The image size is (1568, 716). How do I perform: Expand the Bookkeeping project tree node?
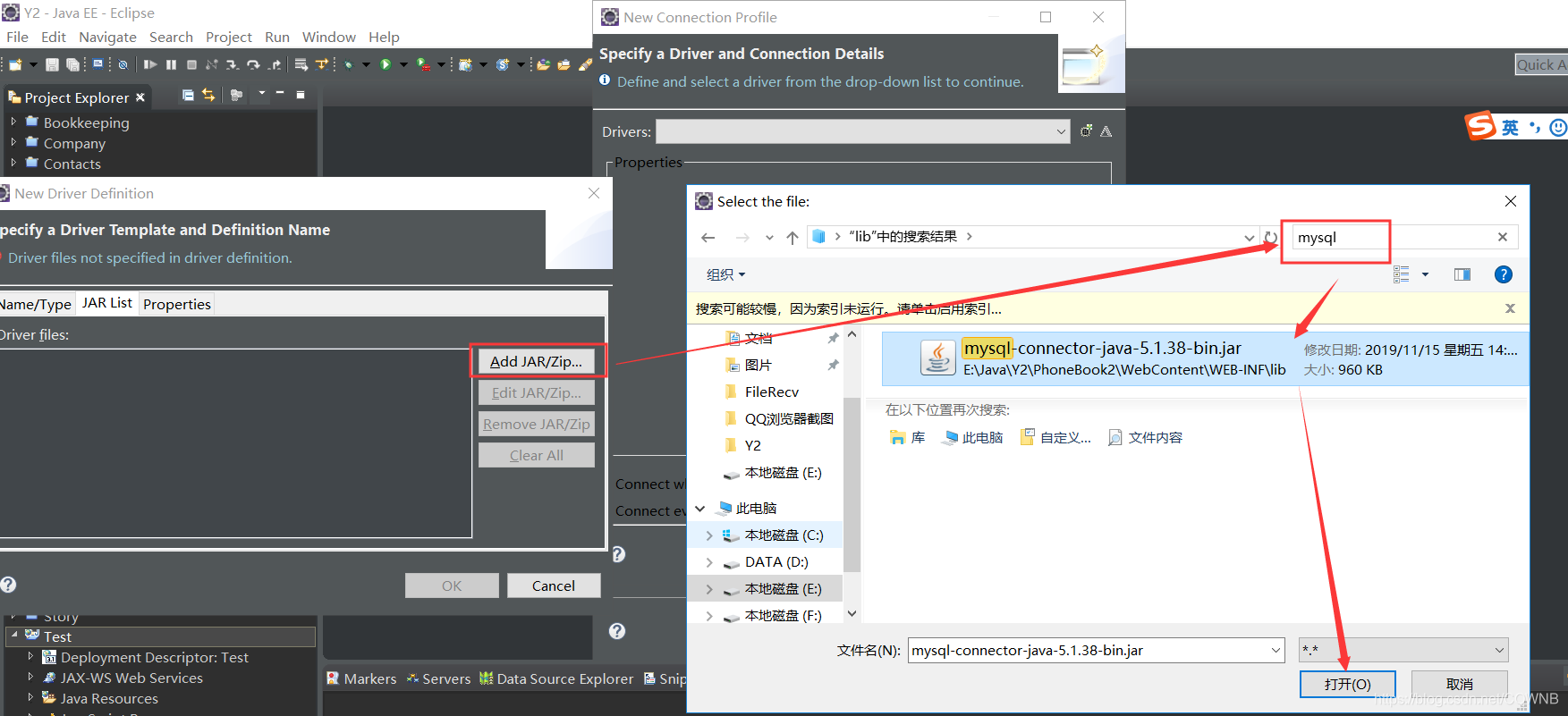(13, 121)
